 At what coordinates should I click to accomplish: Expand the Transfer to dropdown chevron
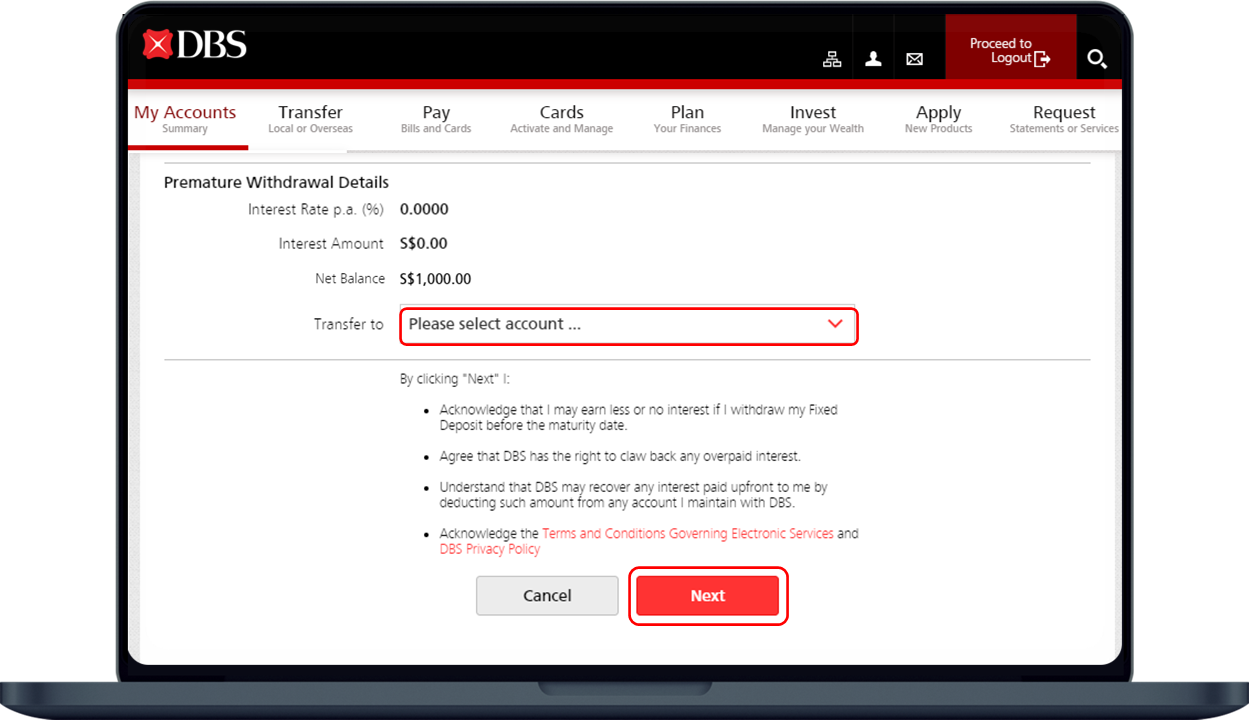click(835, 324)
